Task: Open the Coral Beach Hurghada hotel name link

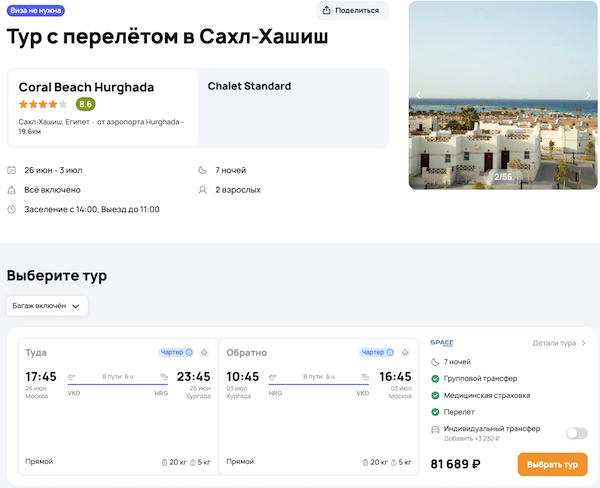Action: pos(86,87)
